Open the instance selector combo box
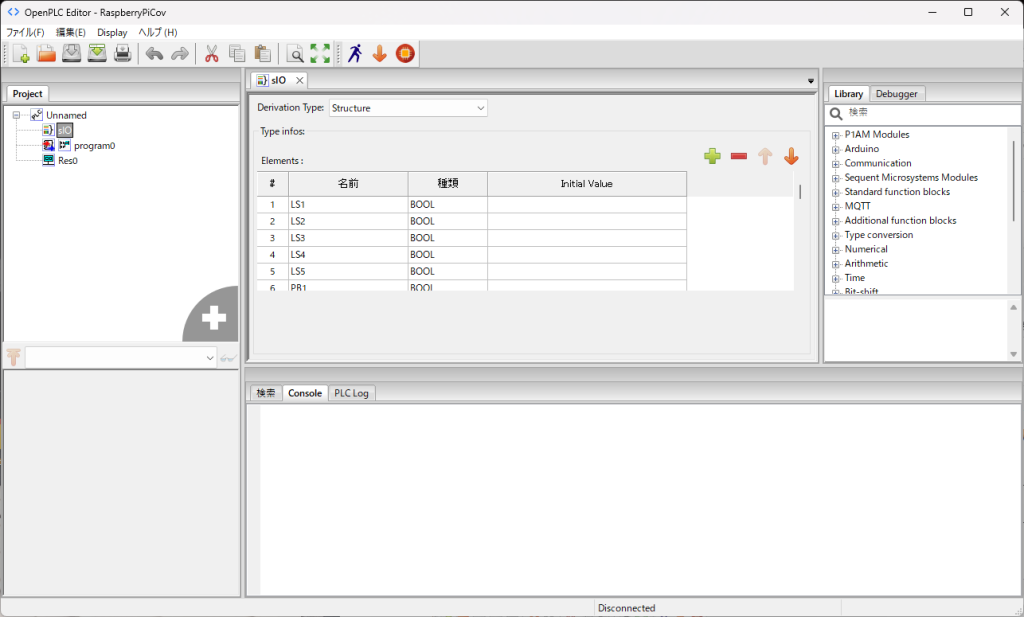This screenshot has width=1024, height=617. (121, 357)
